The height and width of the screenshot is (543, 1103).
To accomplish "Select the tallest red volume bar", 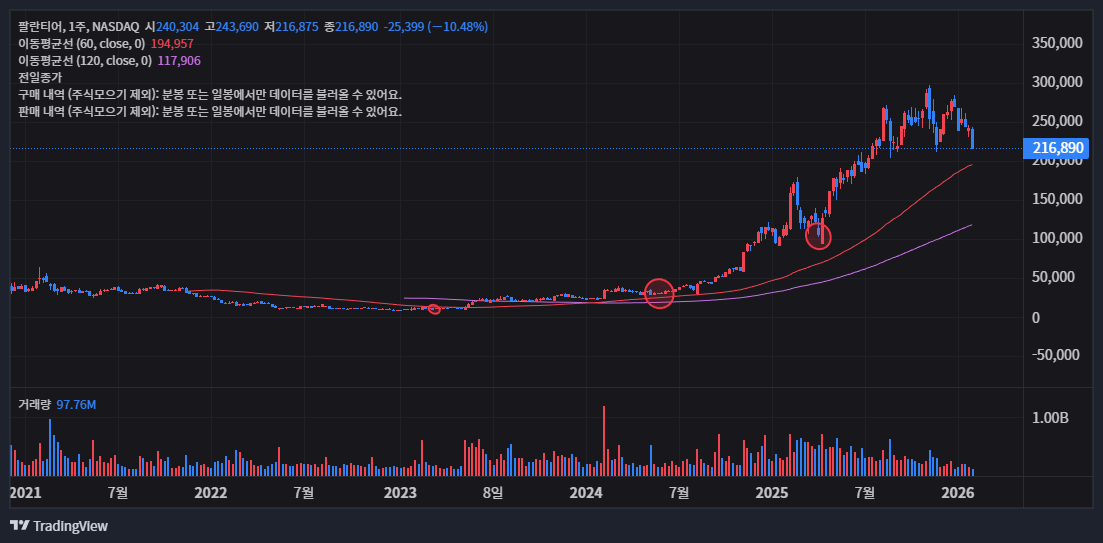I will pyautogui.click(x=604, y=441).
